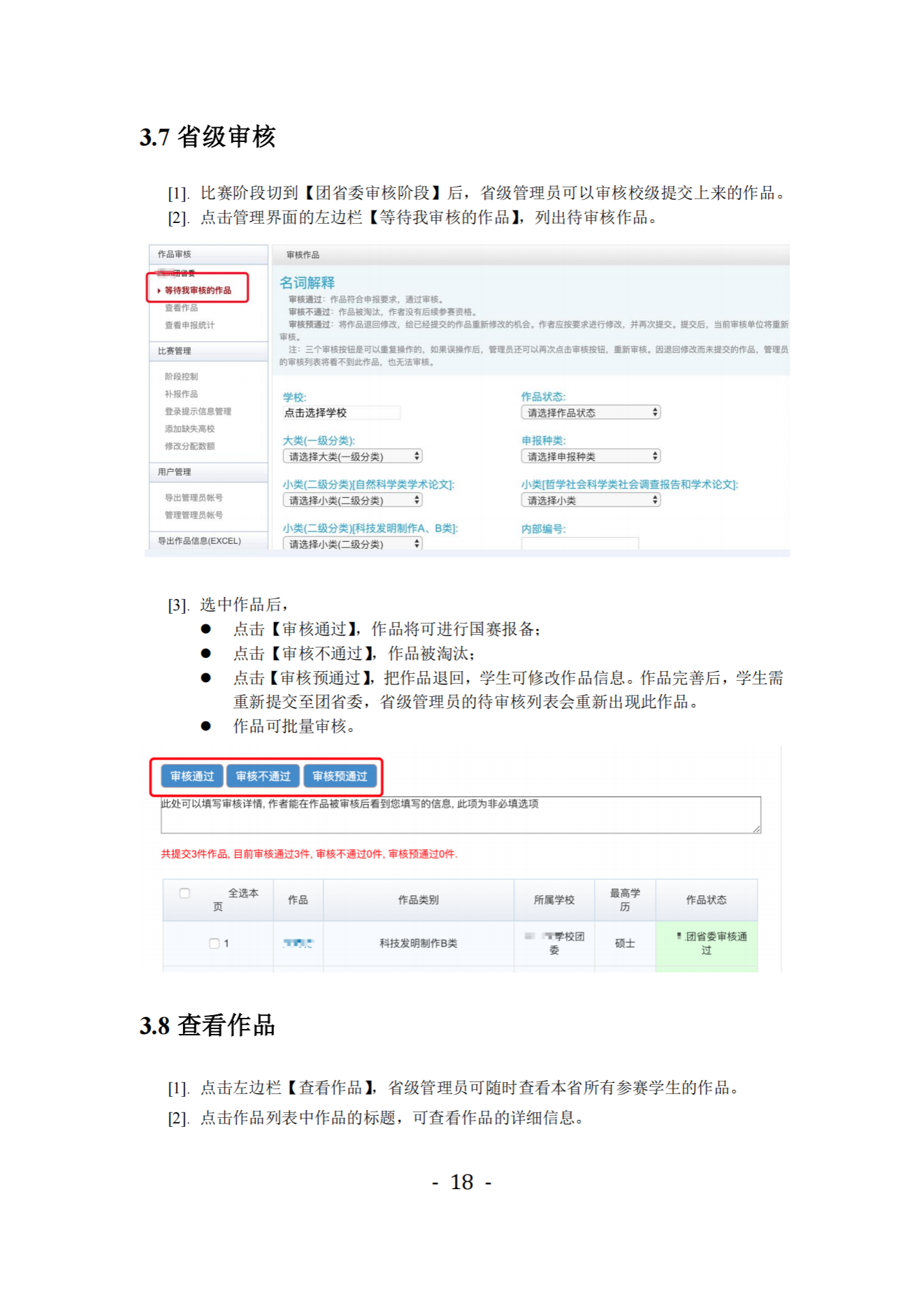Open 查看申报统计 in sidebar
Image resolution: width=924 pixels, height=1308 pixels.
click(x=189, y=325)
